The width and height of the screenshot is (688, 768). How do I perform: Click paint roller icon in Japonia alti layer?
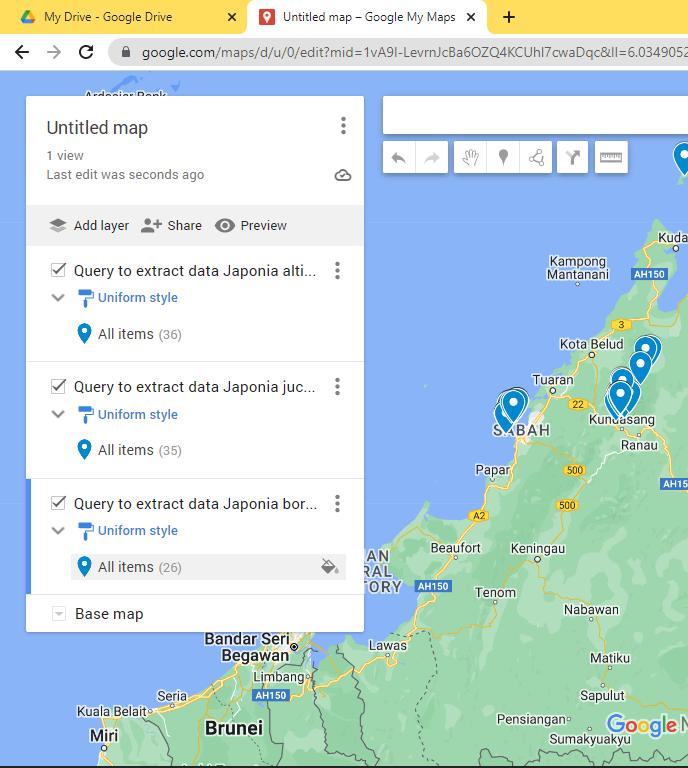[x=85, y=298]
